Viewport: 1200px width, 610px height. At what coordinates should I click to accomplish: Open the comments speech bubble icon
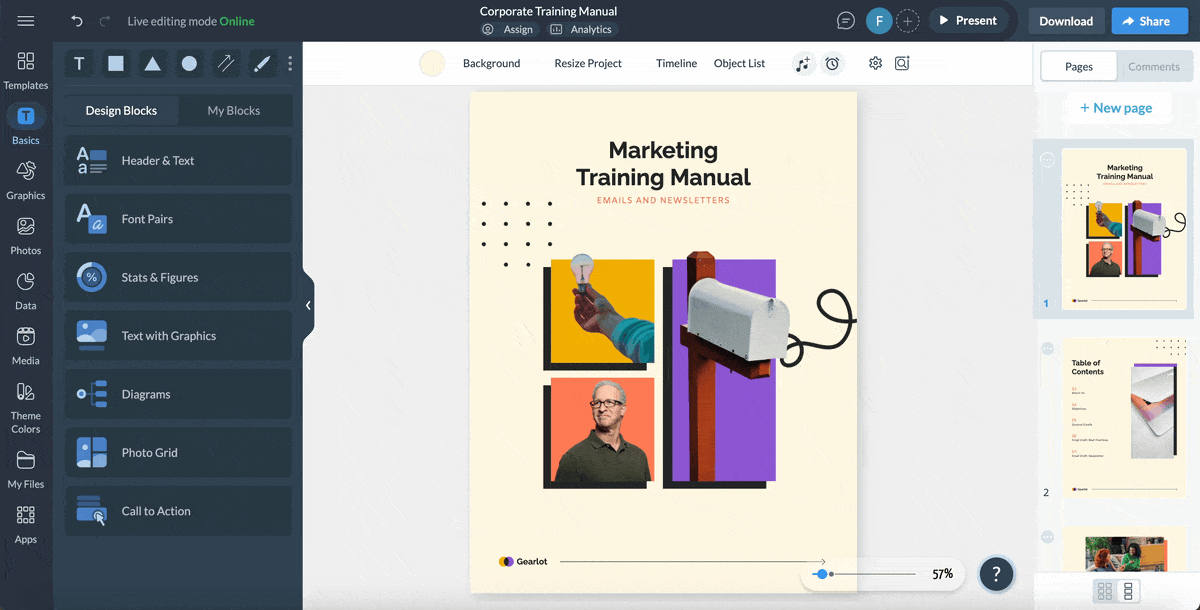(846, 21)
